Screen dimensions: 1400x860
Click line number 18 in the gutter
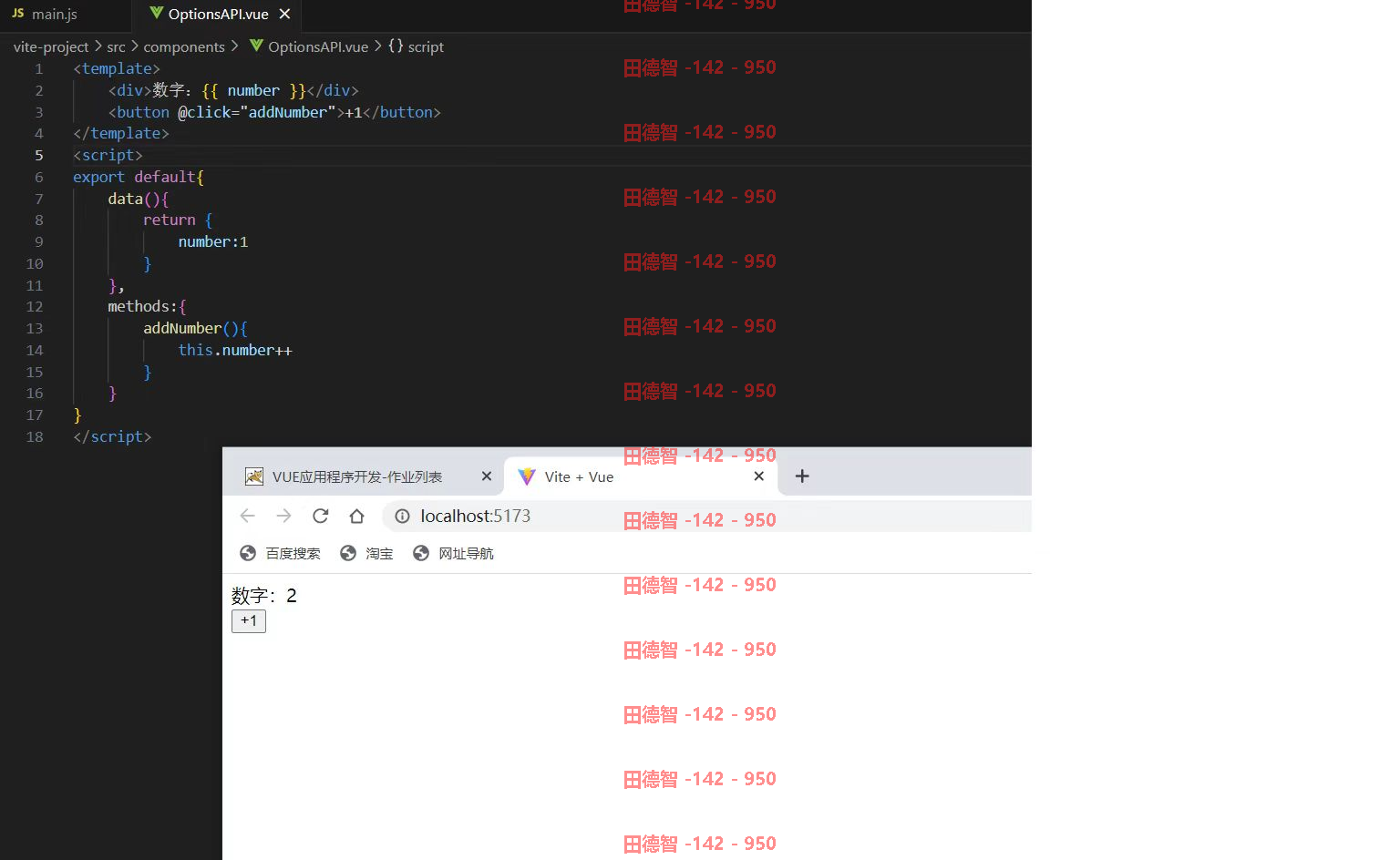click(35, 437)
